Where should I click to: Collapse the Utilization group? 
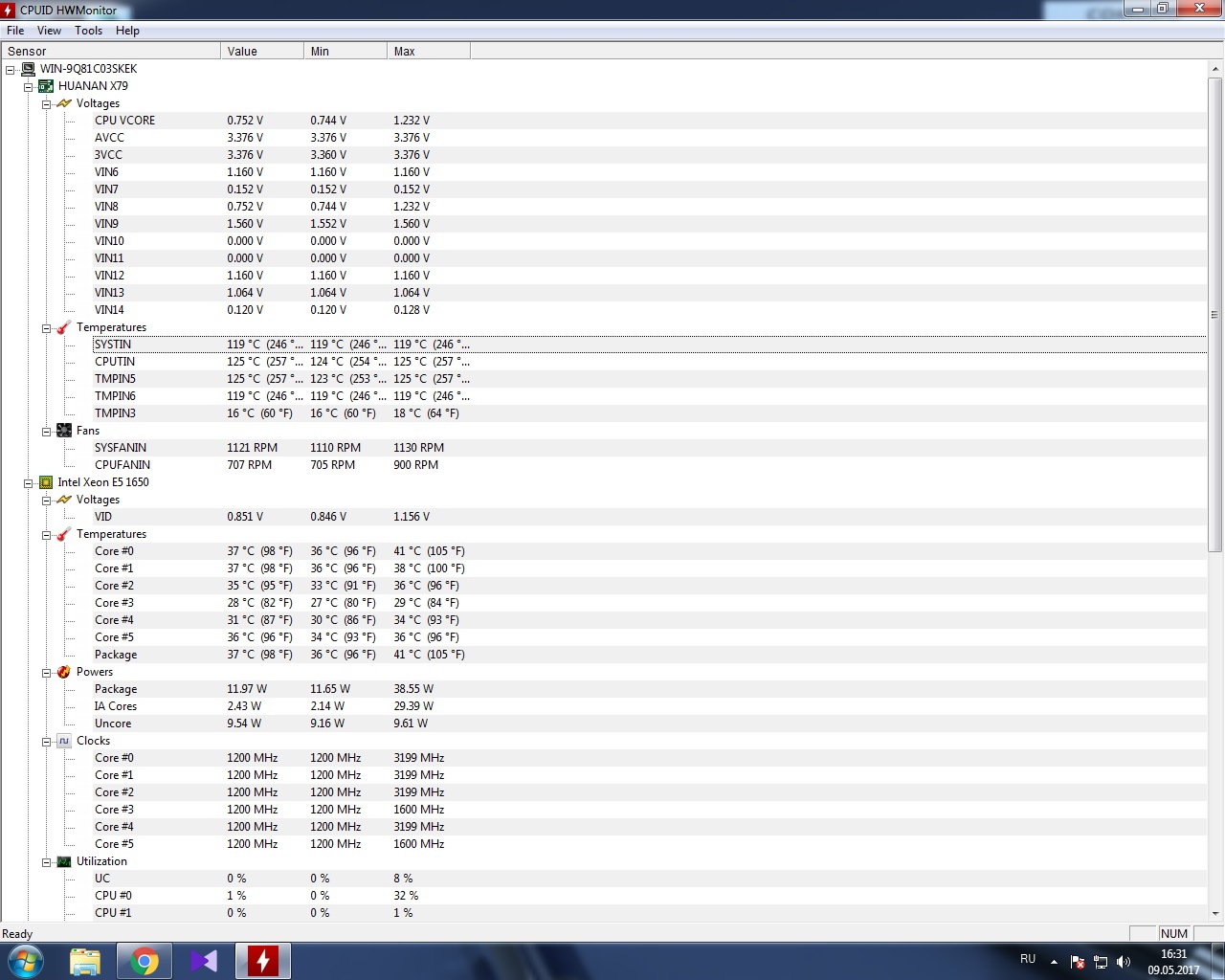(x=46, y=862)
